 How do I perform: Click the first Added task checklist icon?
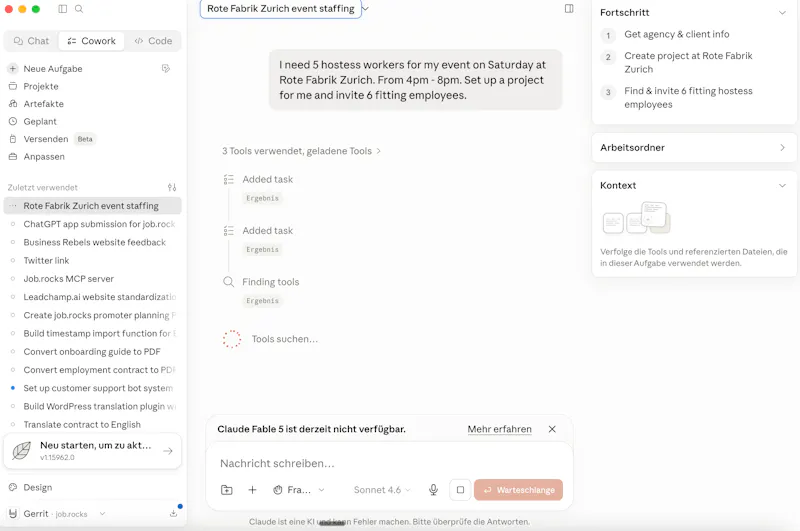(x=229, y=179)
